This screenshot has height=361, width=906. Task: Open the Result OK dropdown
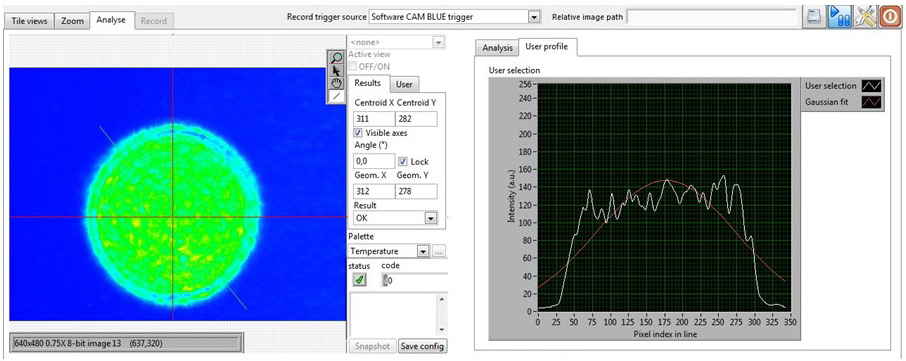click(395, 218)
